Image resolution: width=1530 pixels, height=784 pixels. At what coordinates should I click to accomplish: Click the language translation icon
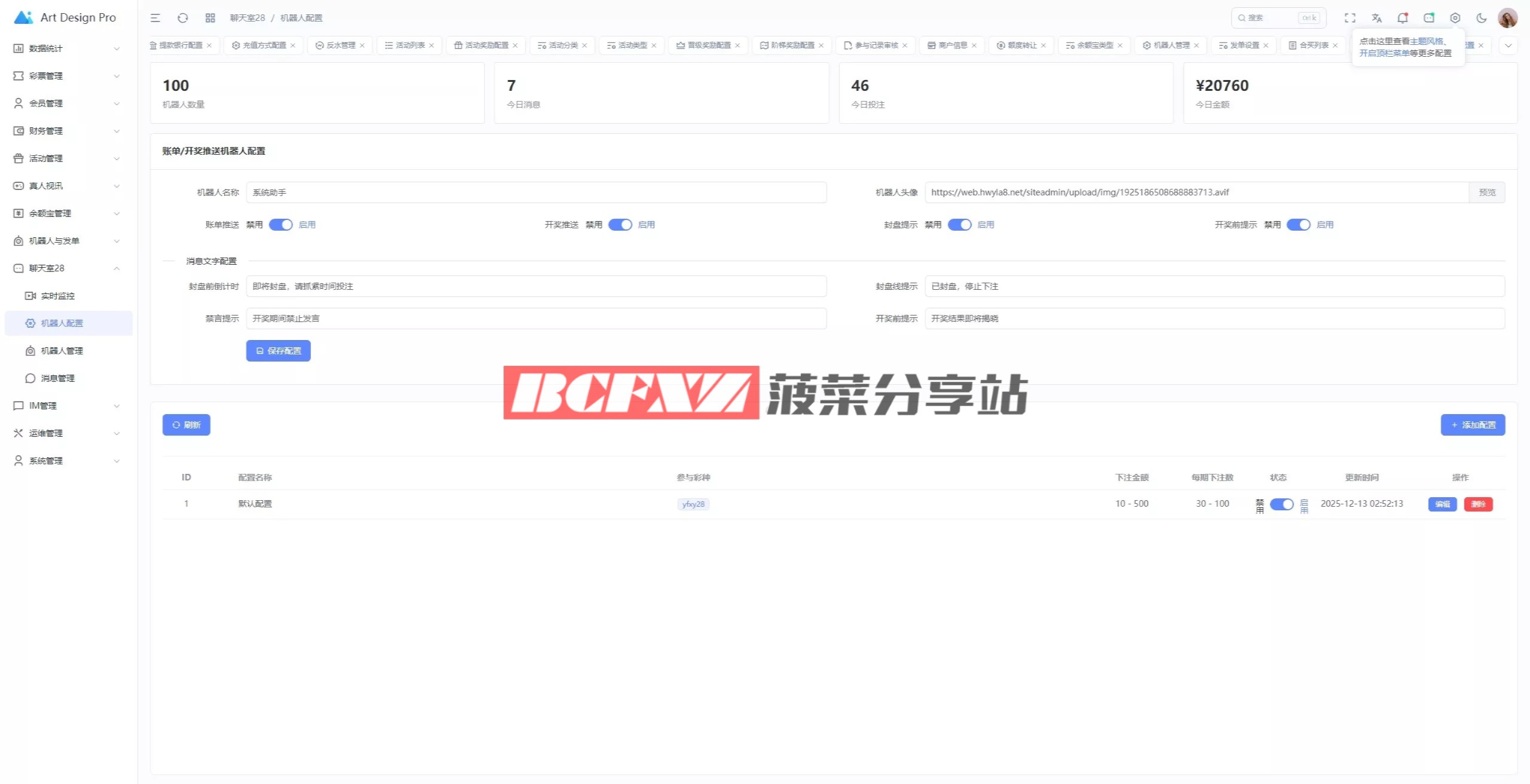pyautogui.click(x=1376, y=18)
